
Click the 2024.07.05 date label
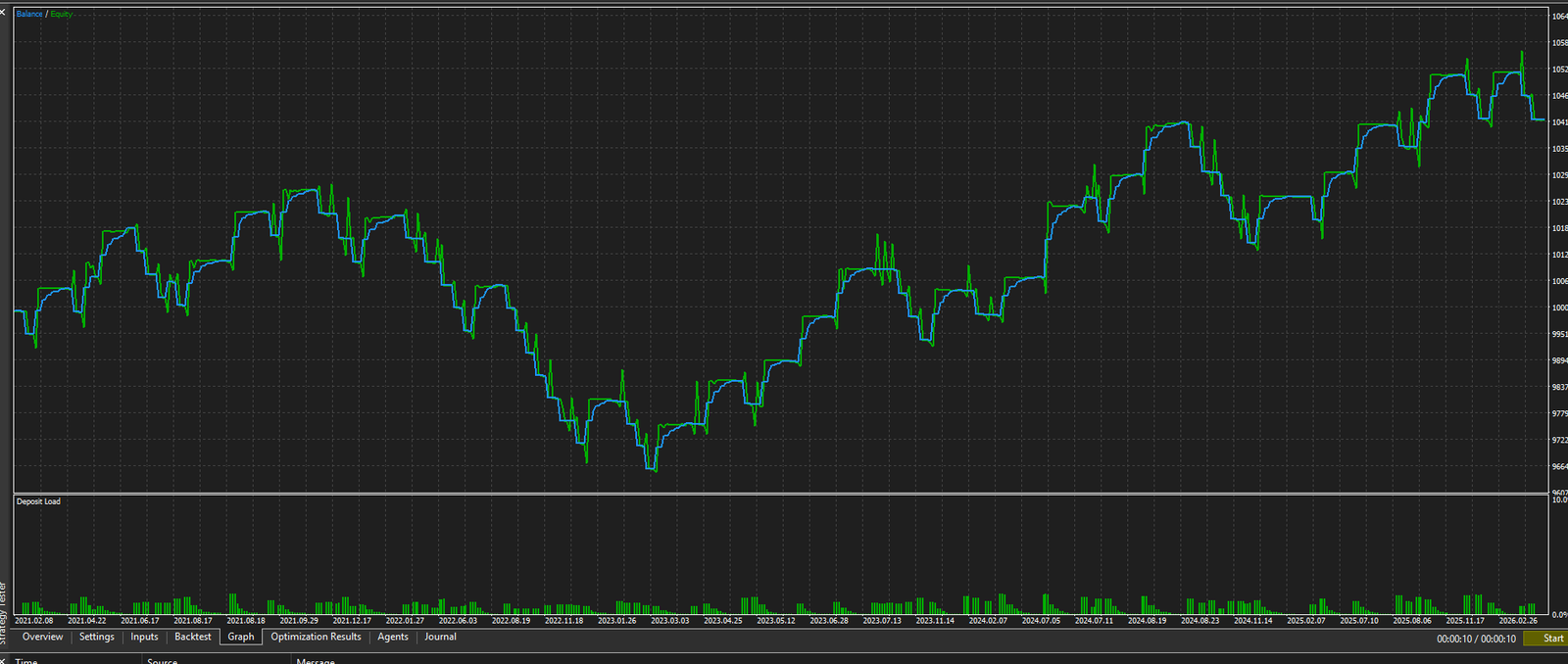tap(1041, 620)
